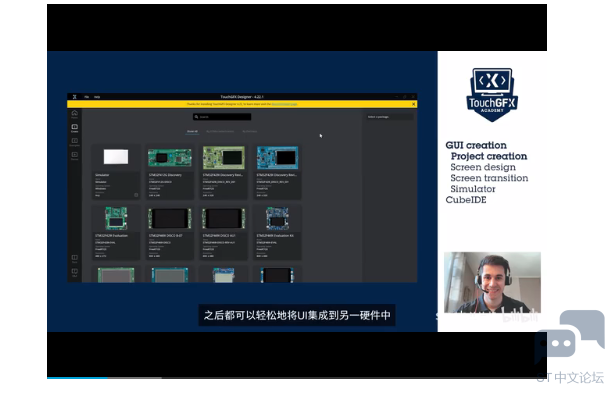Click the small info icon on Simulator card

pos(136,195)
